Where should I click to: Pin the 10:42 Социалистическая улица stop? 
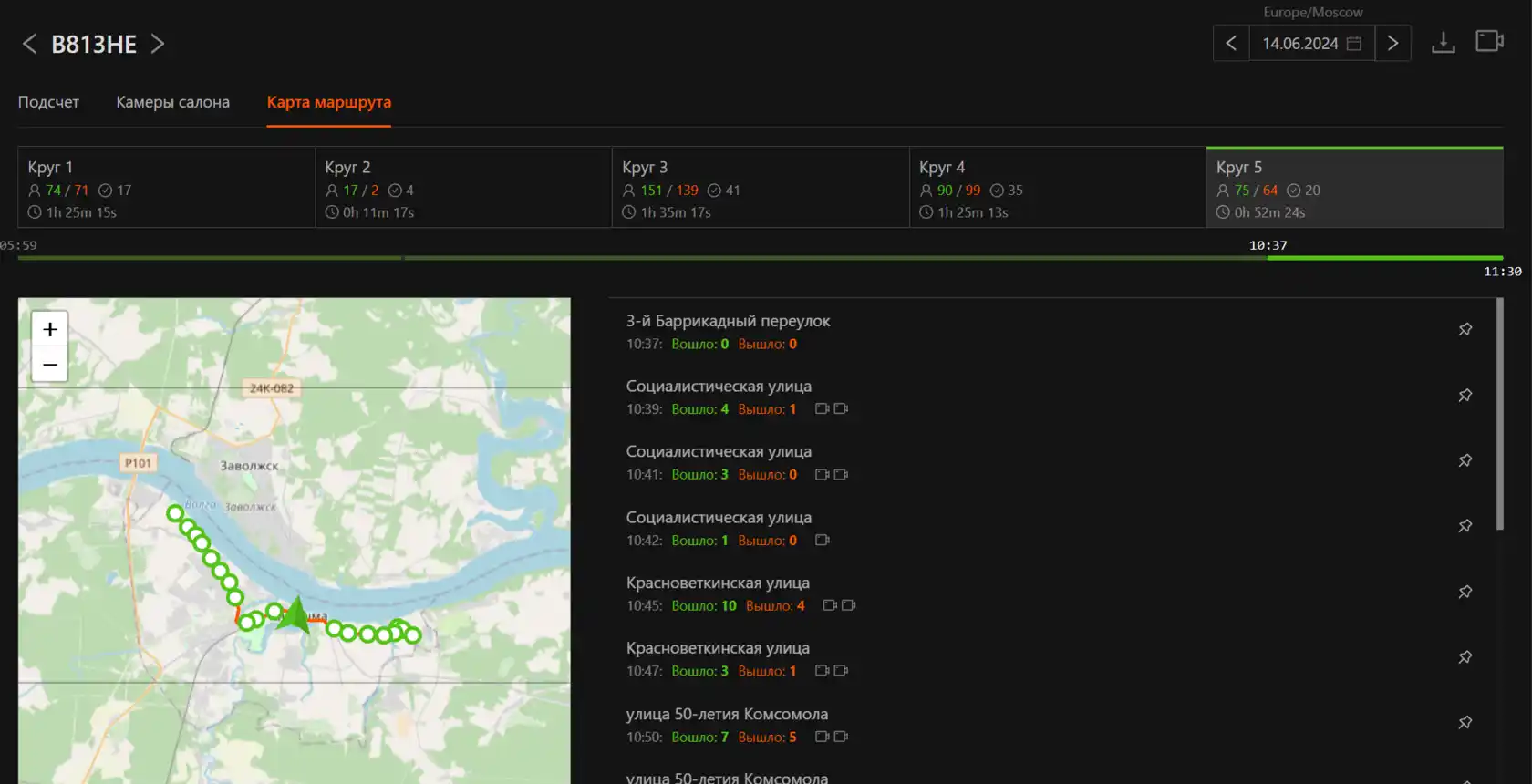click(1465, 526)
